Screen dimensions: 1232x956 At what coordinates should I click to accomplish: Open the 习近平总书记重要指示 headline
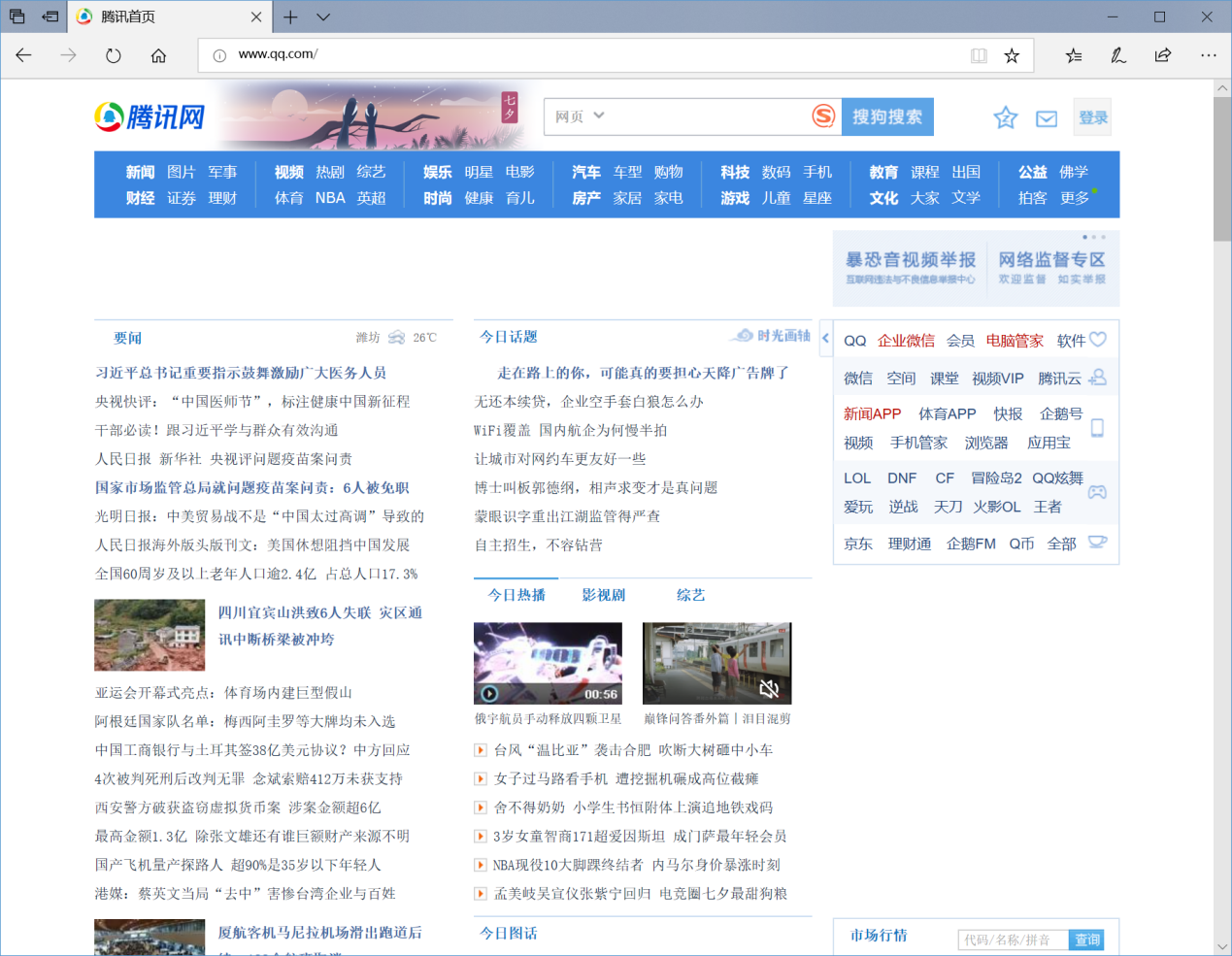pyautogui.click(x=241, y=373)
